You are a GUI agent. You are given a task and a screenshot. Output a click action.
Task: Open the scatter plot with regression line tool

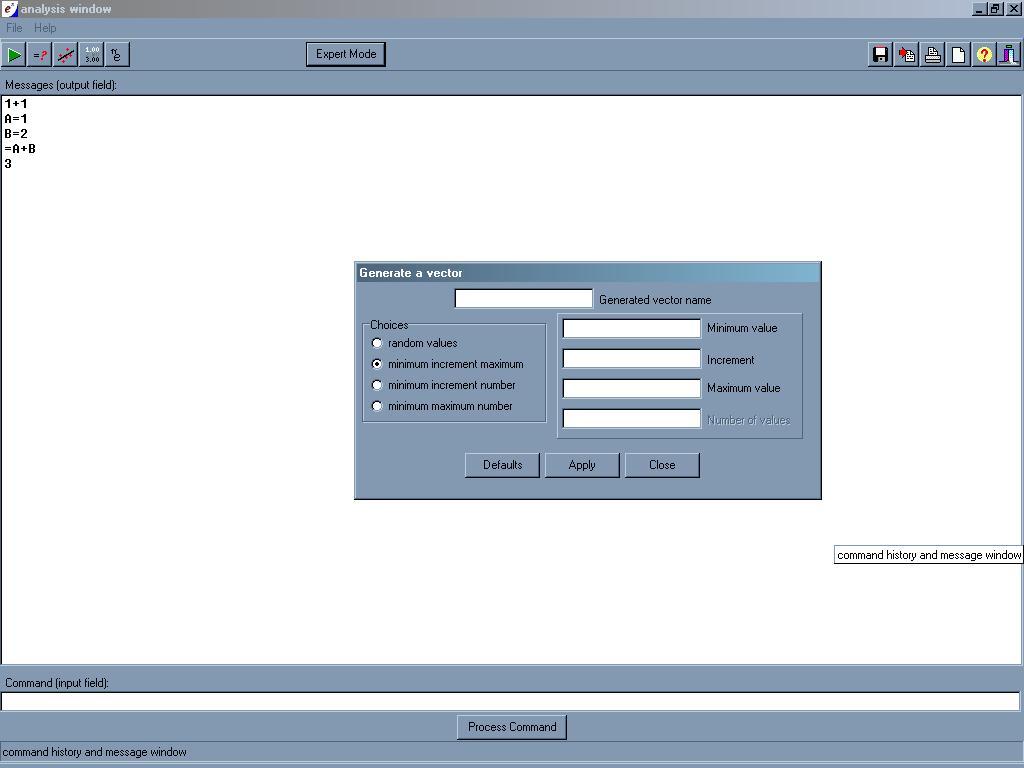65,55
